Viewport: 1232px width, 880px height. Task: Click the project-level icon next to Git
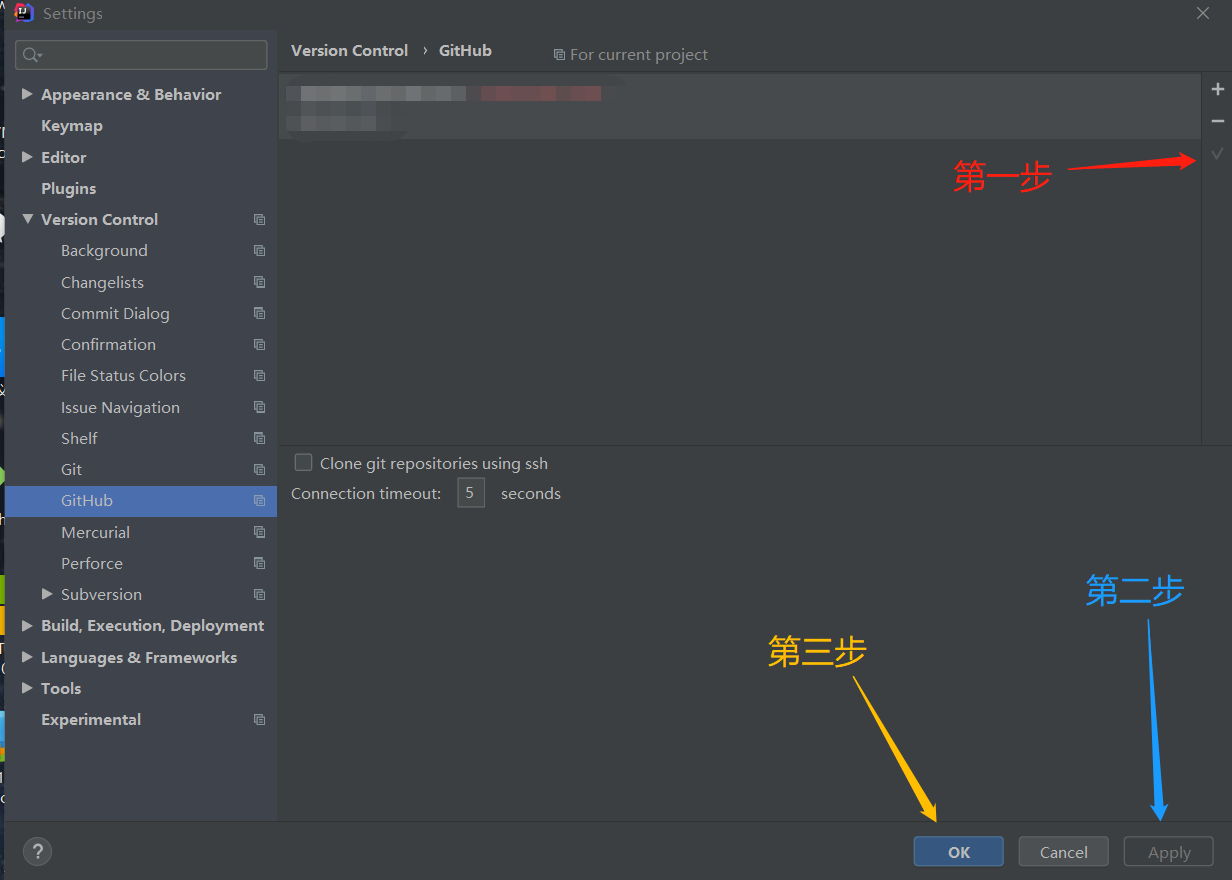[260, 470]
